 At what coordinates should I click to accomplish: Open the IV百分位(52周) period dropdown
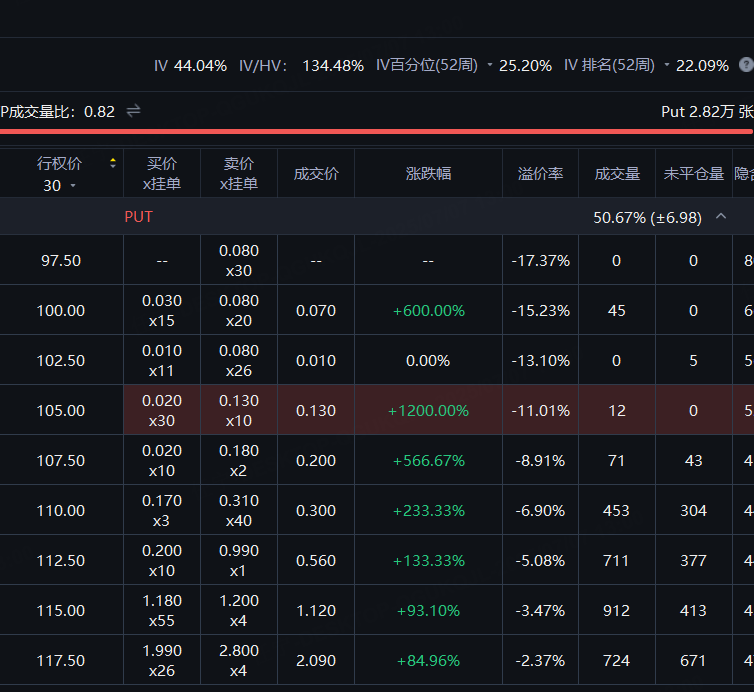[x=490, y=66]
